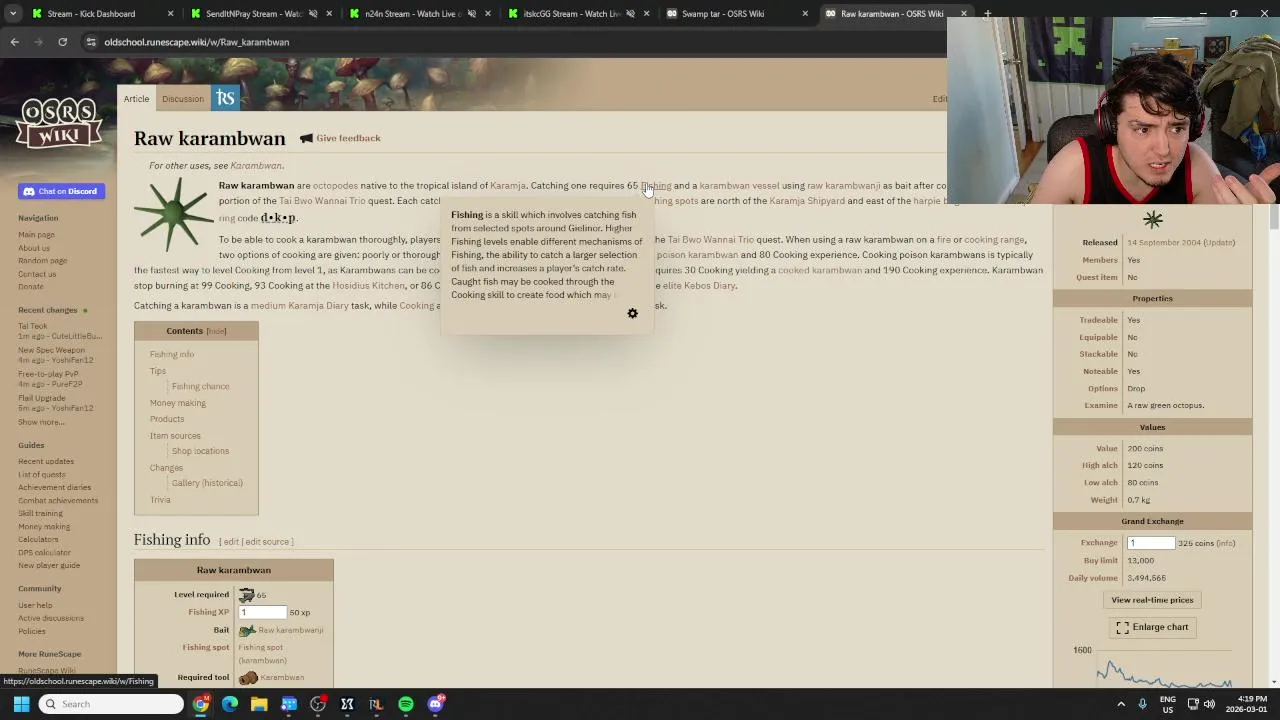Click the Give feedback megaphone icon

pyautogui.click(x=306, y=138)
